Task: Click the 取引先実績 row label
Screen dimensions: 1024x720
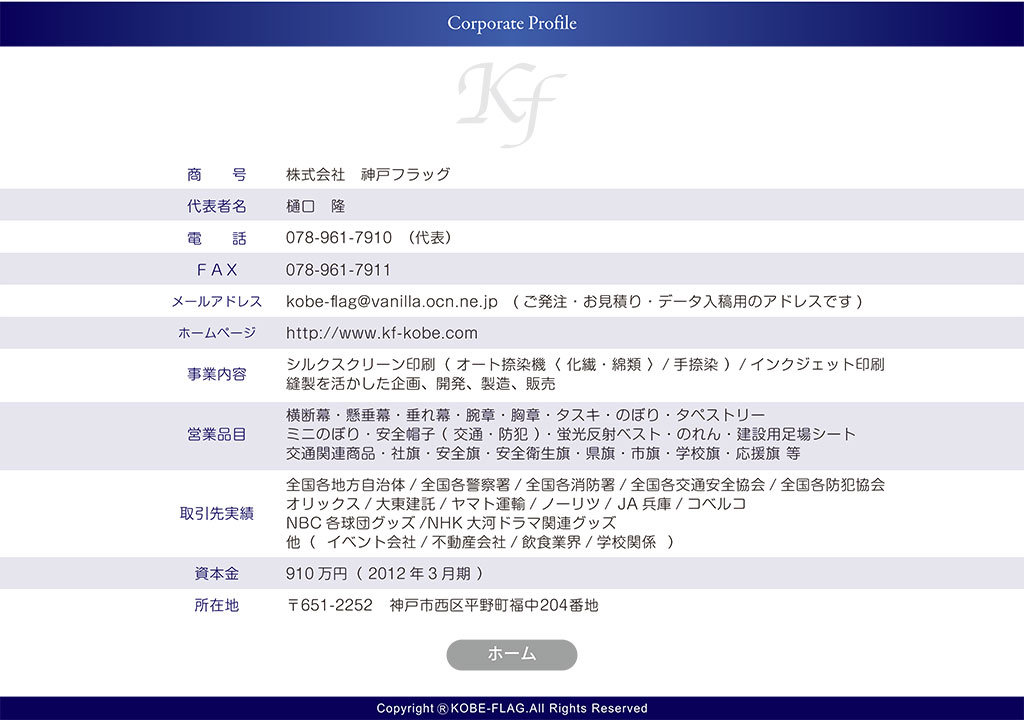Action: [216, 513]
